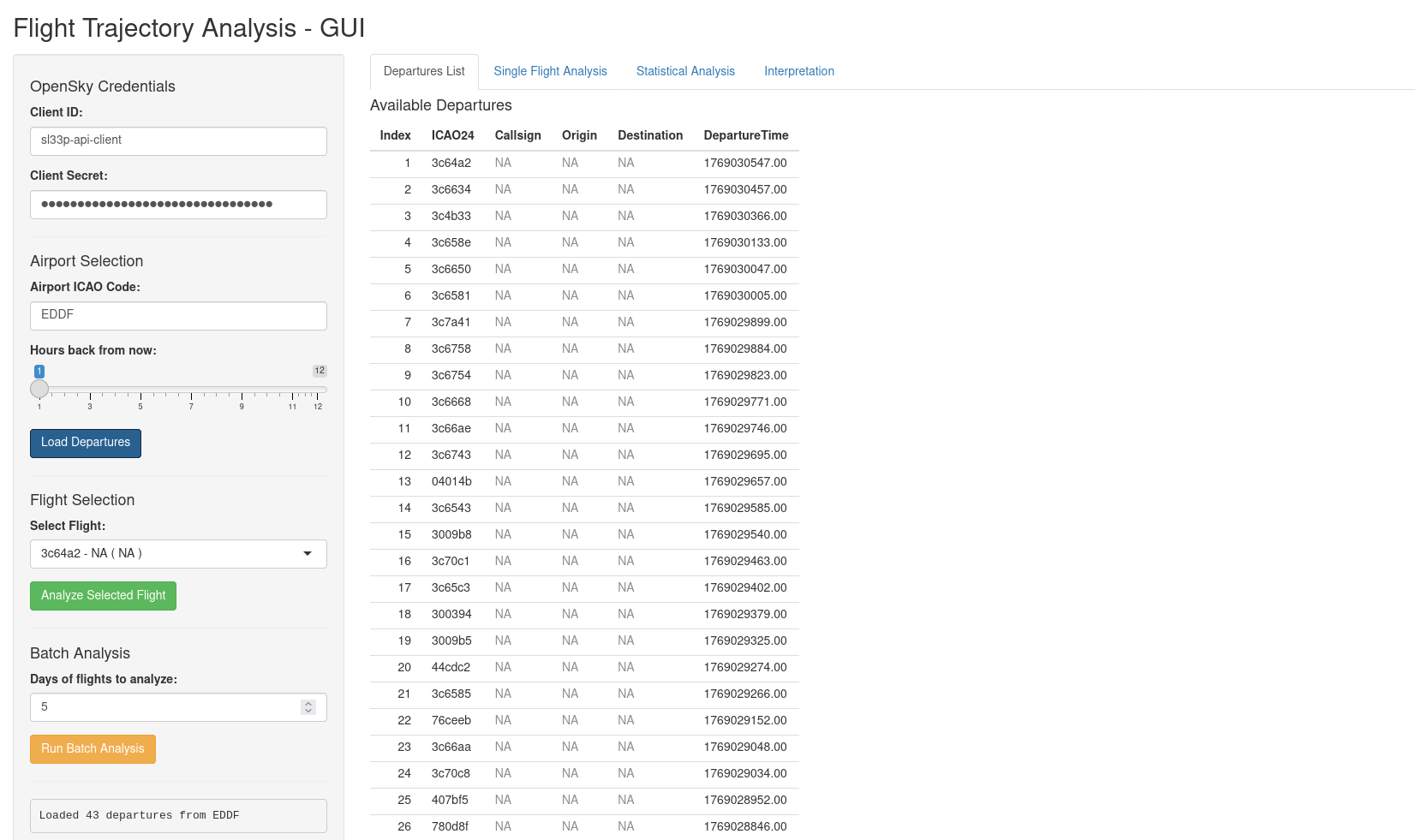This screenshot has height=840, width=1428.
Task: Click the ICAO24 column header
Action: tap(452, 135)
